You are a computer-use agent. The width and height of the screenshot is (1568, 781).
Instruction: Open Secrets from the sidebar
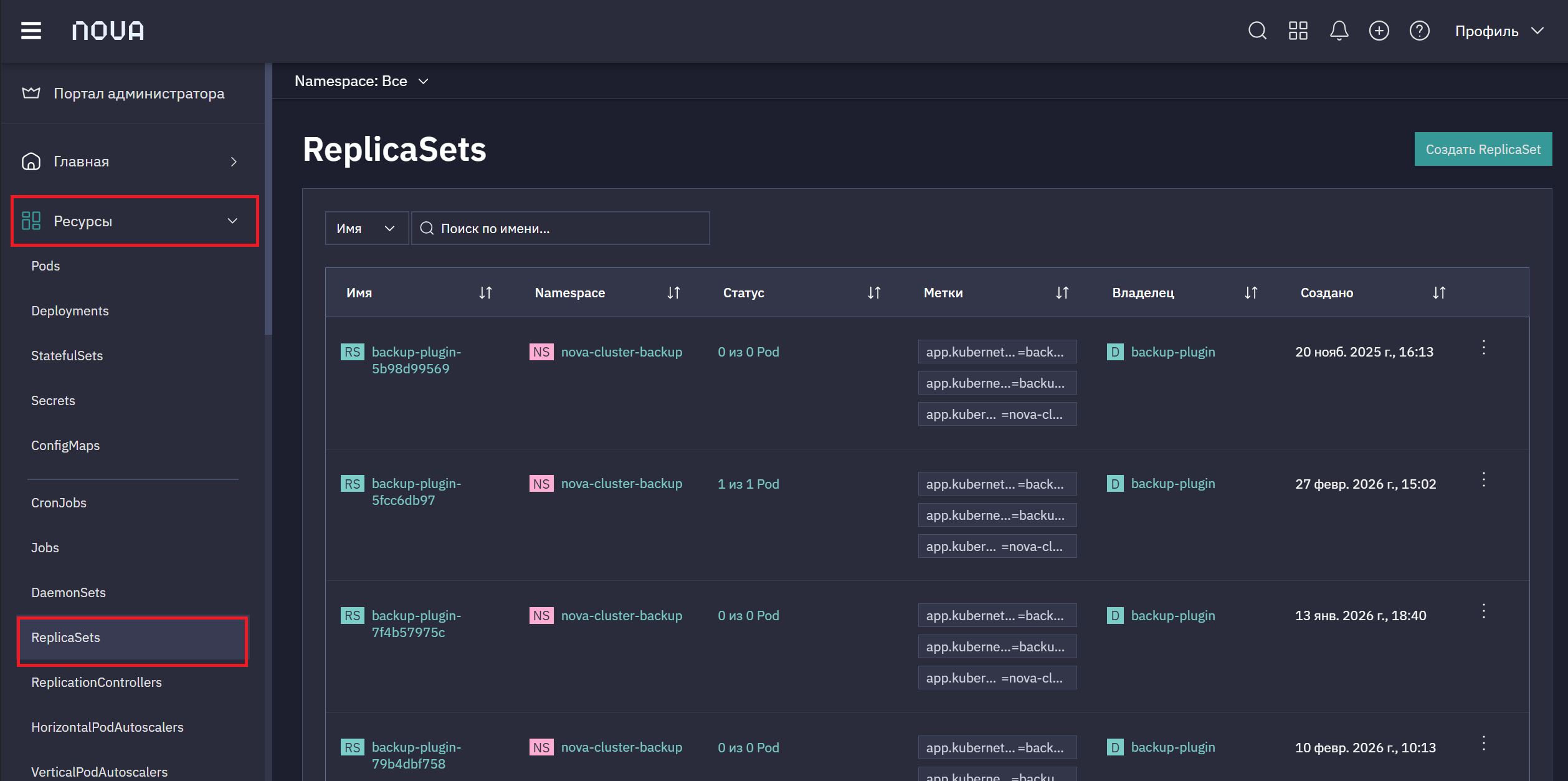tap(53, 401)
